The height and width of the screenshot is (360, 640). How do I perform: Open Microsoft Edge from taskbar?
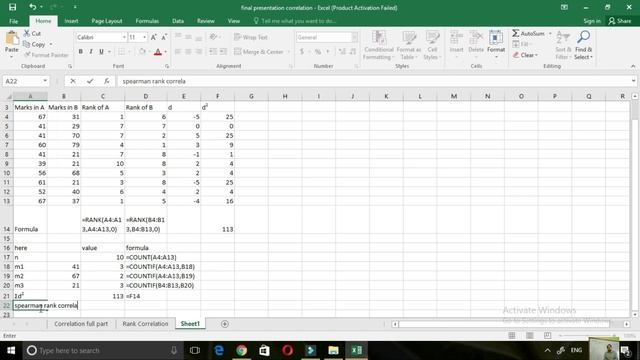coord(219,350)
